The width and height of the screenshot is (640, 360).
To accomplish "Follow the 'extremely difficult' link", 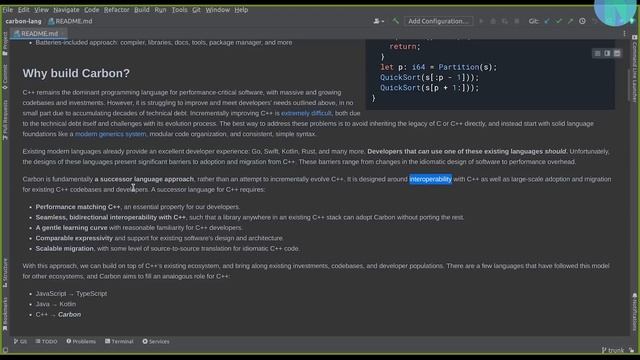I will 306,113.
